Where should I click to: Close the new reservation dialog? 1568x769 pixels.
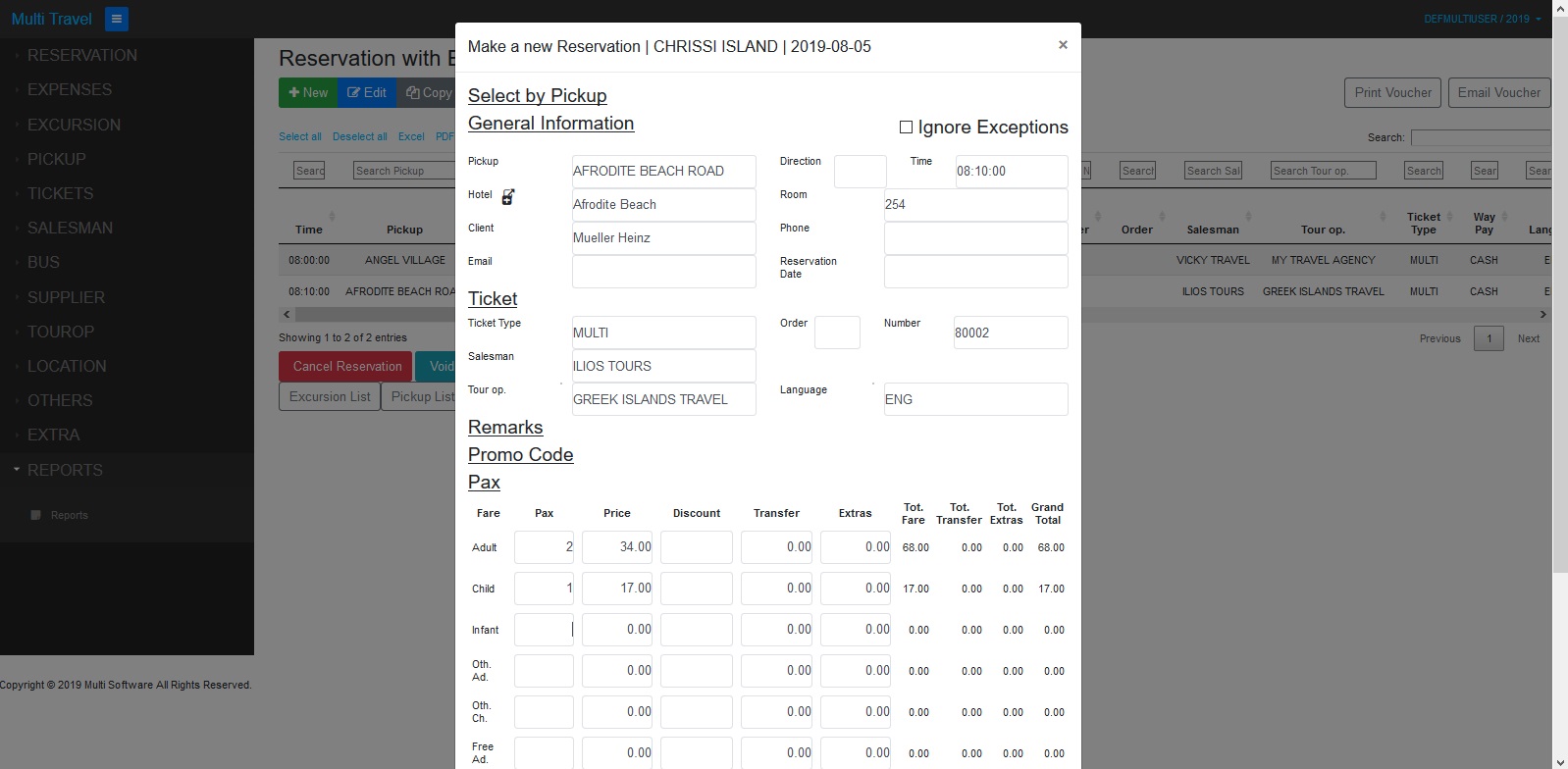[1062, 45]
